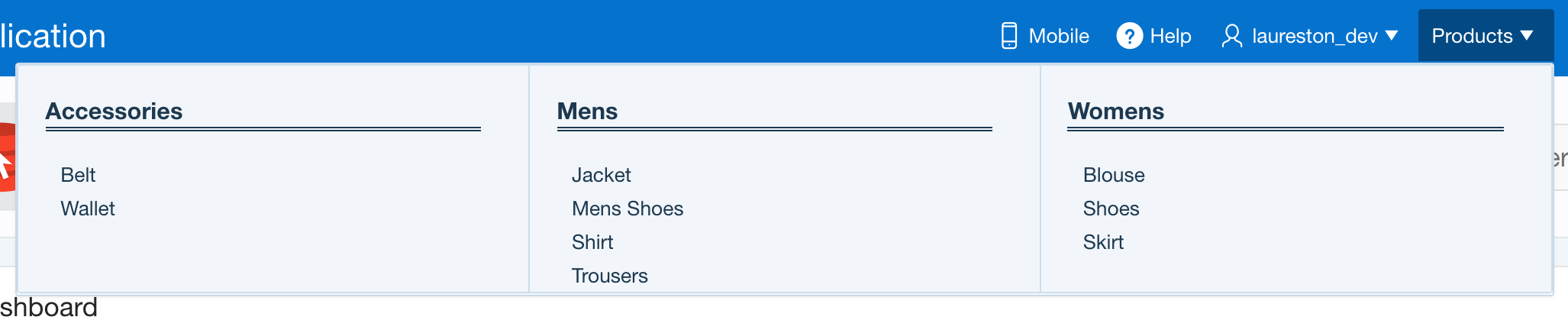Select Belt under Accessories

pyautogui.click(x=78, y=175)
